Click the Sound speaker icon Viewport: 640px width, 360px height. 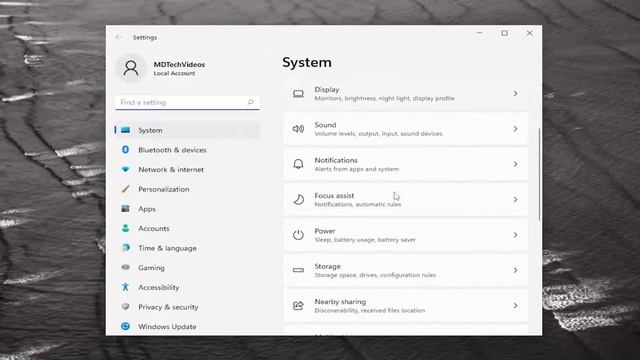(x=298, y=129)
